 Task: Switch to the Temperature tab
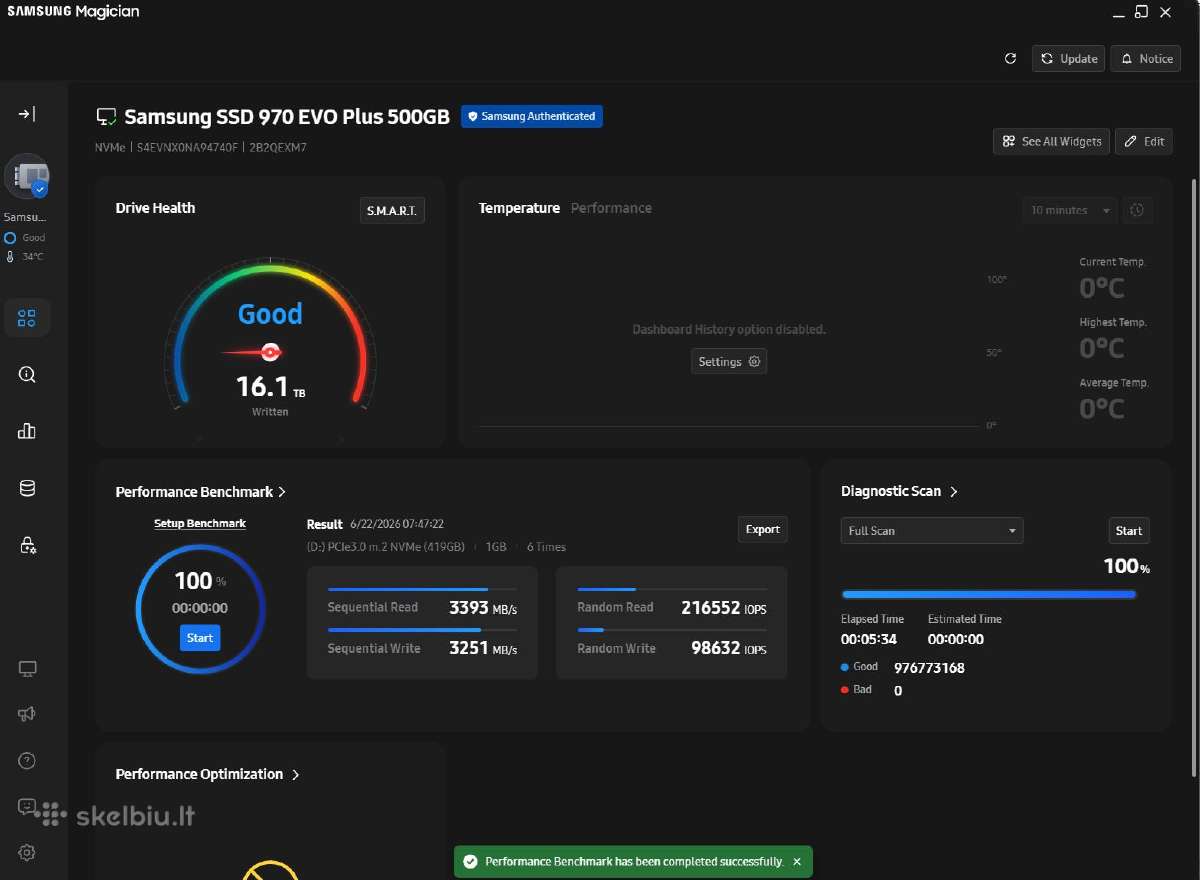coord(519,208)
